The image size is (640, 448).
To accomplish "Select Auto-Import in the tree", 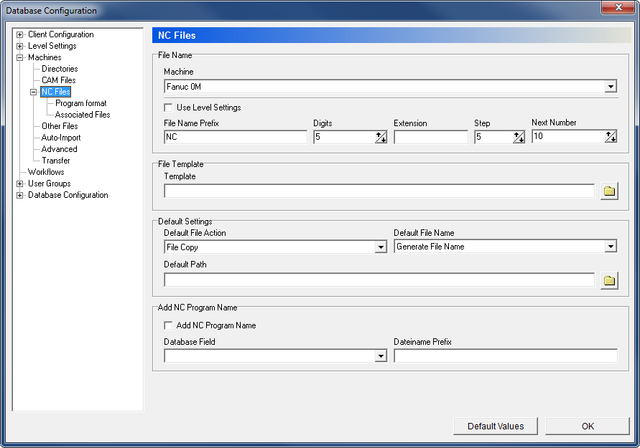I will point(61,138).
